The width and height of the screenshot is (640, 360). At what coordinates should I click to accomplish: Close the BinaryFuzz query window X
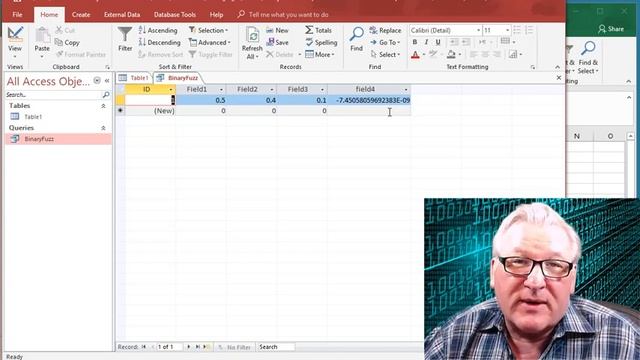pyautogui.click(x=559, y=78)
